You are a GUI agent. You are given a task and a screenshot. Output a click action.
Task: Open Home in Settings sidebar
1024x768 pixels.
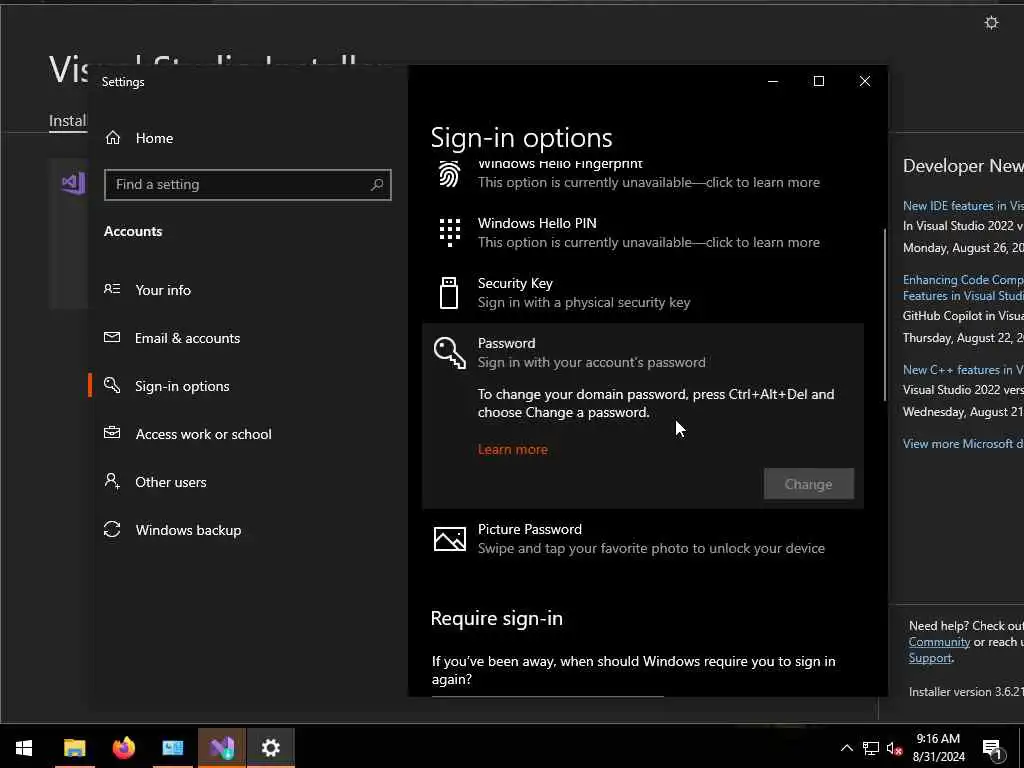[x=154, y=138]
